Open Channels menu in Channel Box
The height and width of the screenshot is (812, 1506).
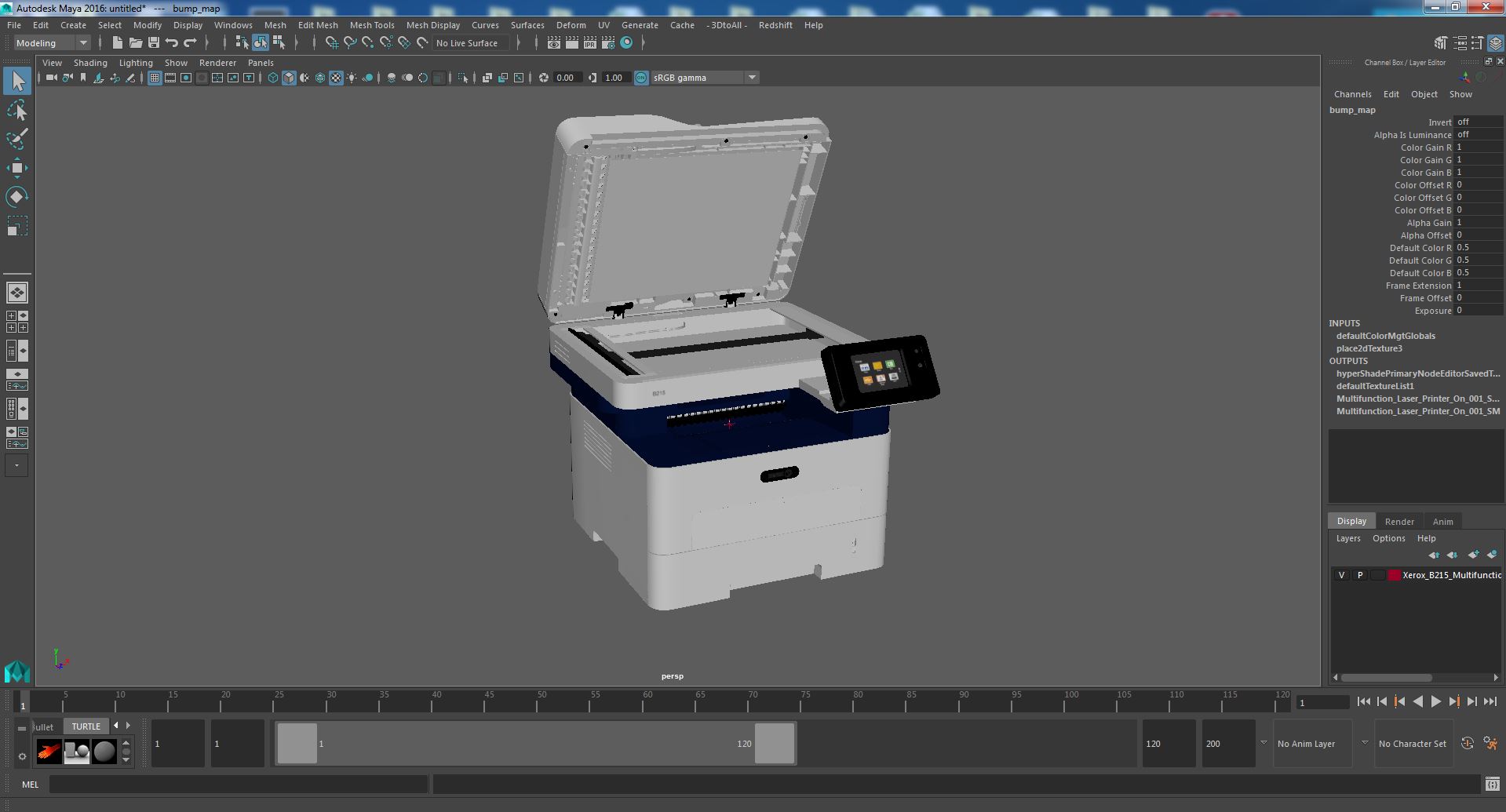pos(1352,94)
